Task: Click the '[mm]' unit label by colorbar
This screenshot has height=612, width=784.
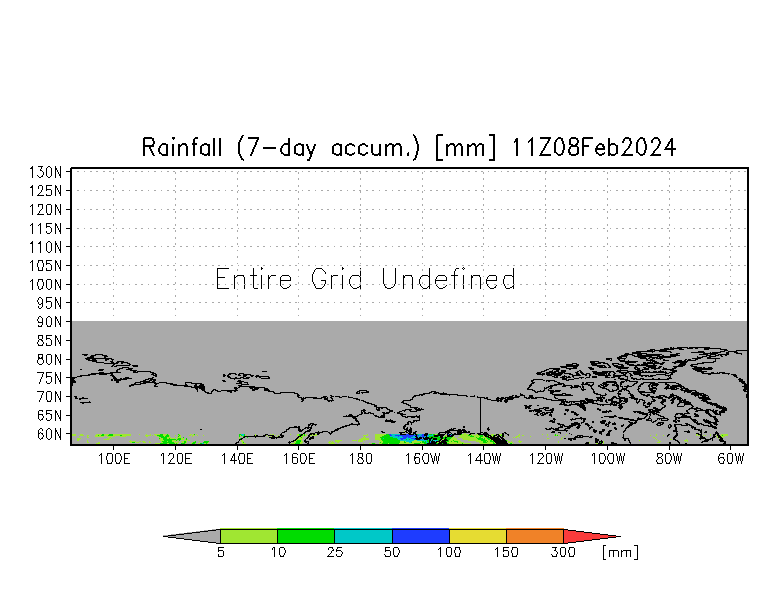Action: coord(620,552)
